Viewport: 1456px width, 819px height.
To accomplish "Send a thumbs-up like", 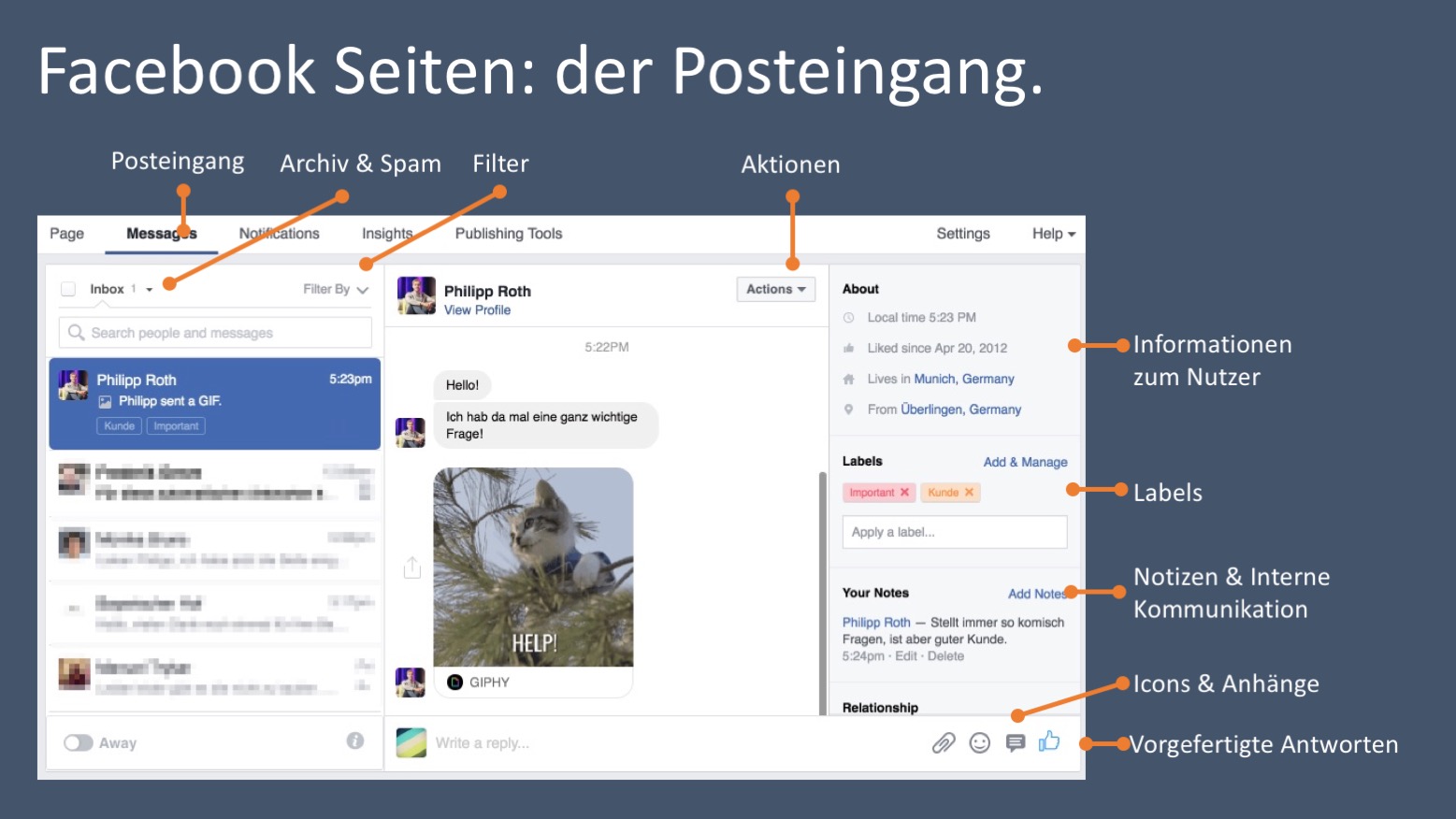I will 1049,741.
